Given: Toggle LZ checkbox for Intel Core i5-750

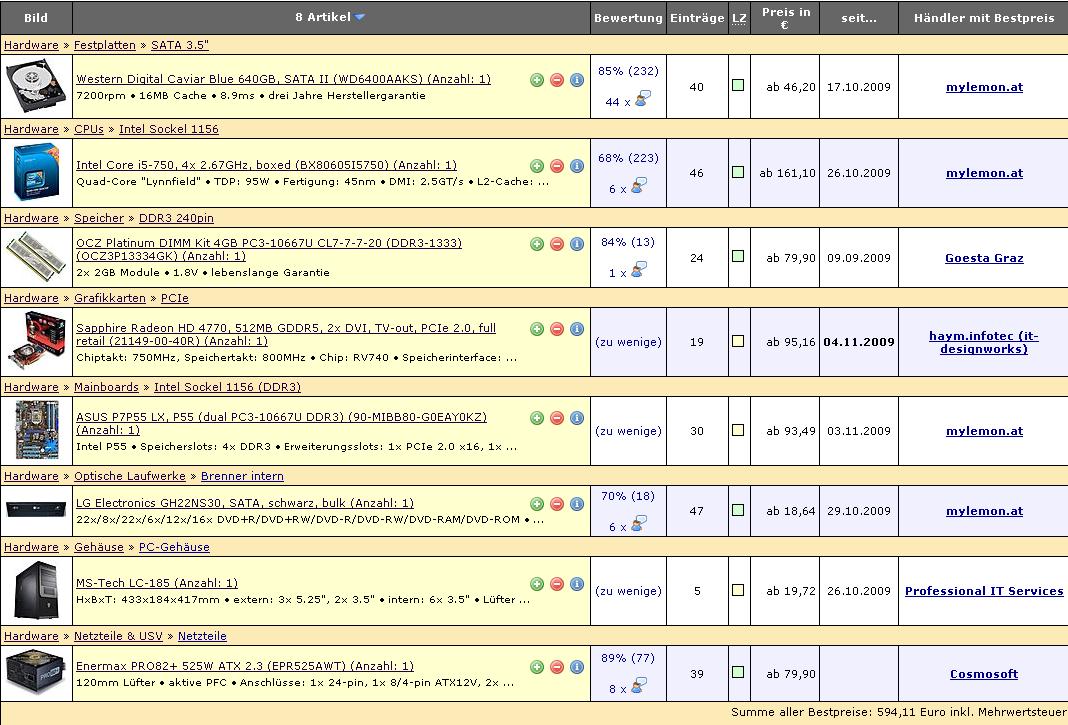Looking at the screenshot, I should point(738,172).
